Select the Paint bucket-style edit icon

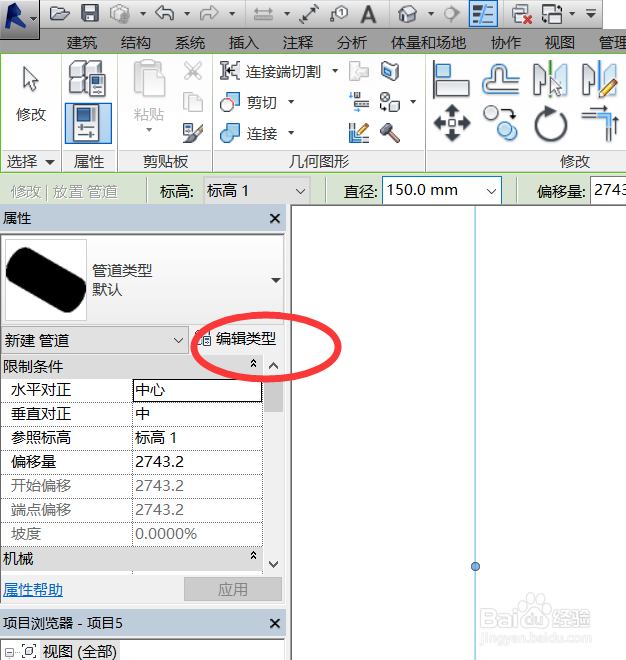click(x=359, y=133)
